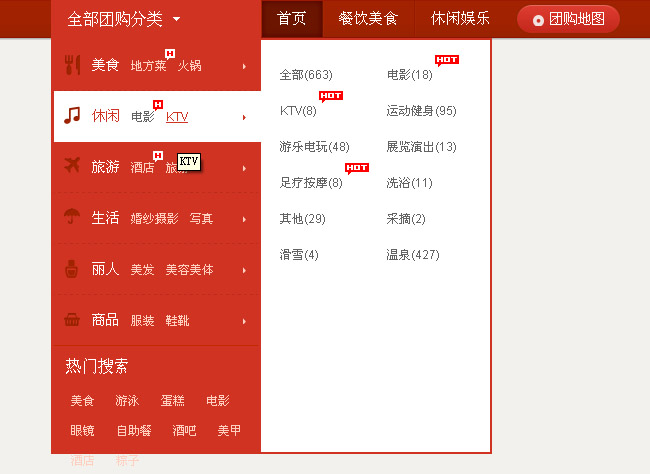Click the map pin icon on 团购地图
This screenshot has width=650, height=474.
tap(539, 19)
